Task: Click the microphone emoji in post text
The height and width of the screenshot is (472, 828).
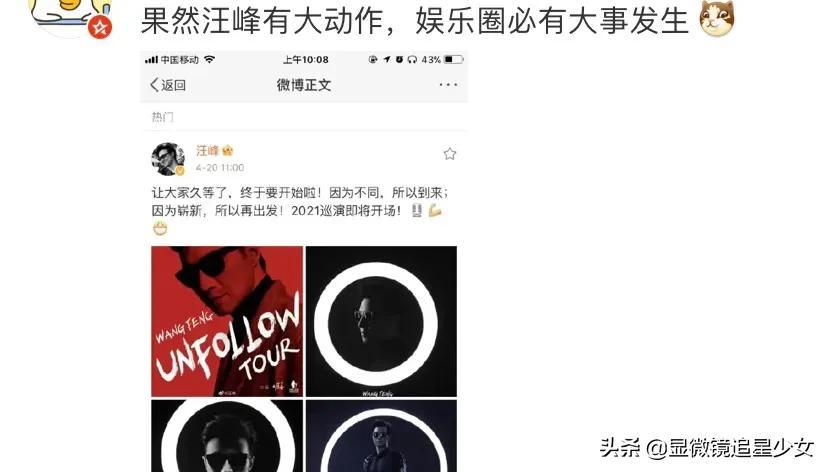Action: point(417,211)
